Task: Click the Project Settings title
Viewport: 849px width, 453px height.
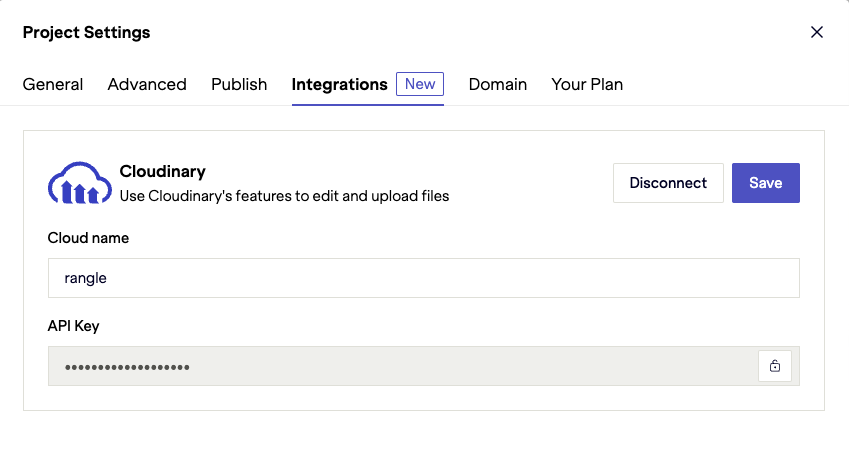Action: click(x=87, y=32)
